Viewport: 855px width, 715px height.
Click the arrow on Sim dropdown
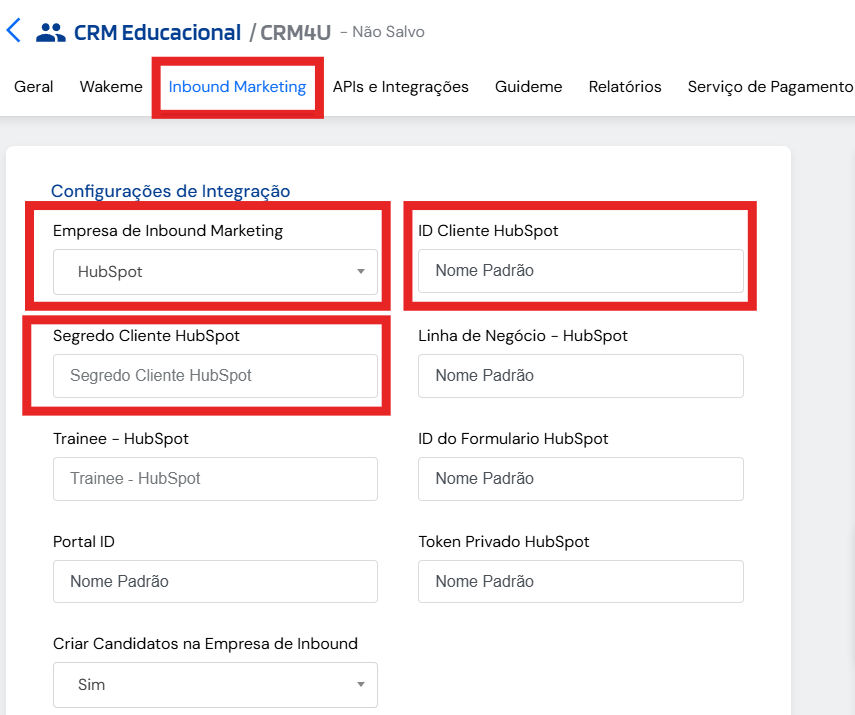click(x=360, y=684)
